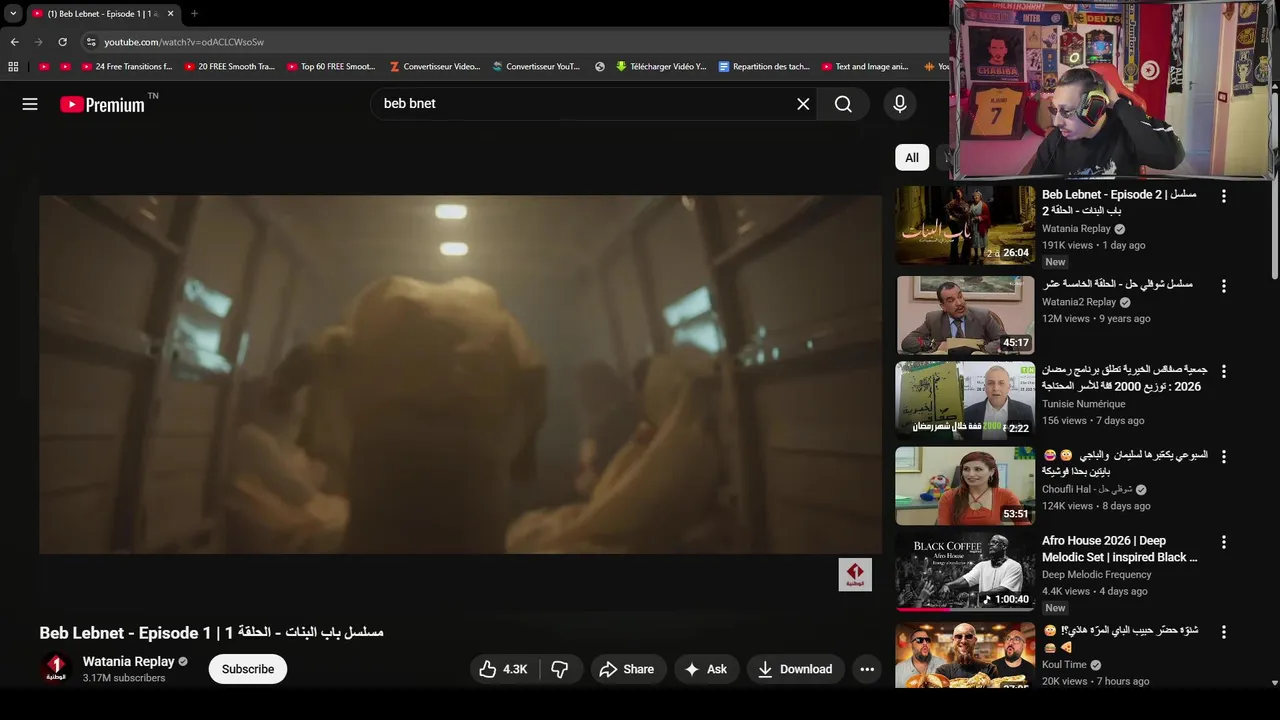The height and width of the screenshot is (720, 1280).
Task: Open the 20 FREE Smooth Tra... bookmark
Action: click(x=229, y=67)
